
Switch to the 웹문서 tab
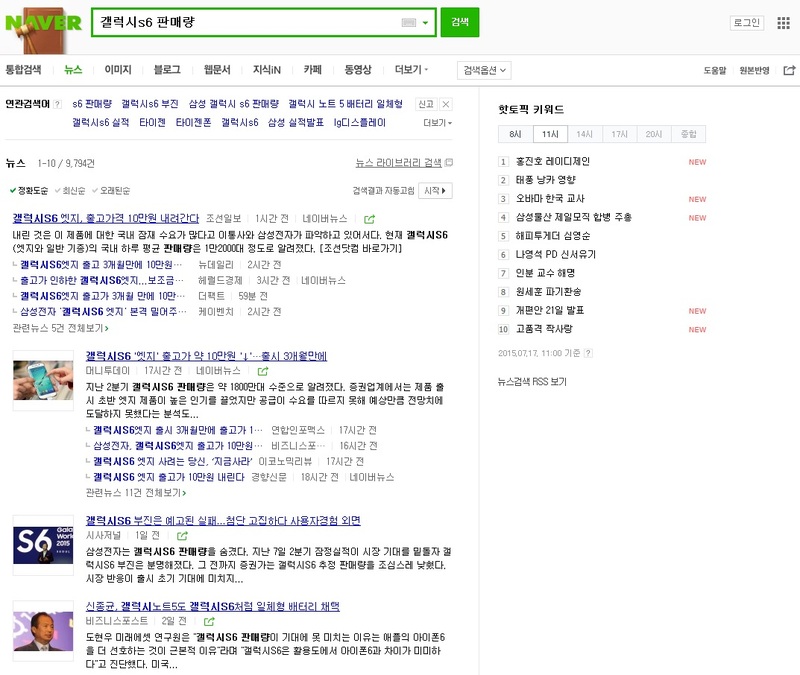pos(217,70)
